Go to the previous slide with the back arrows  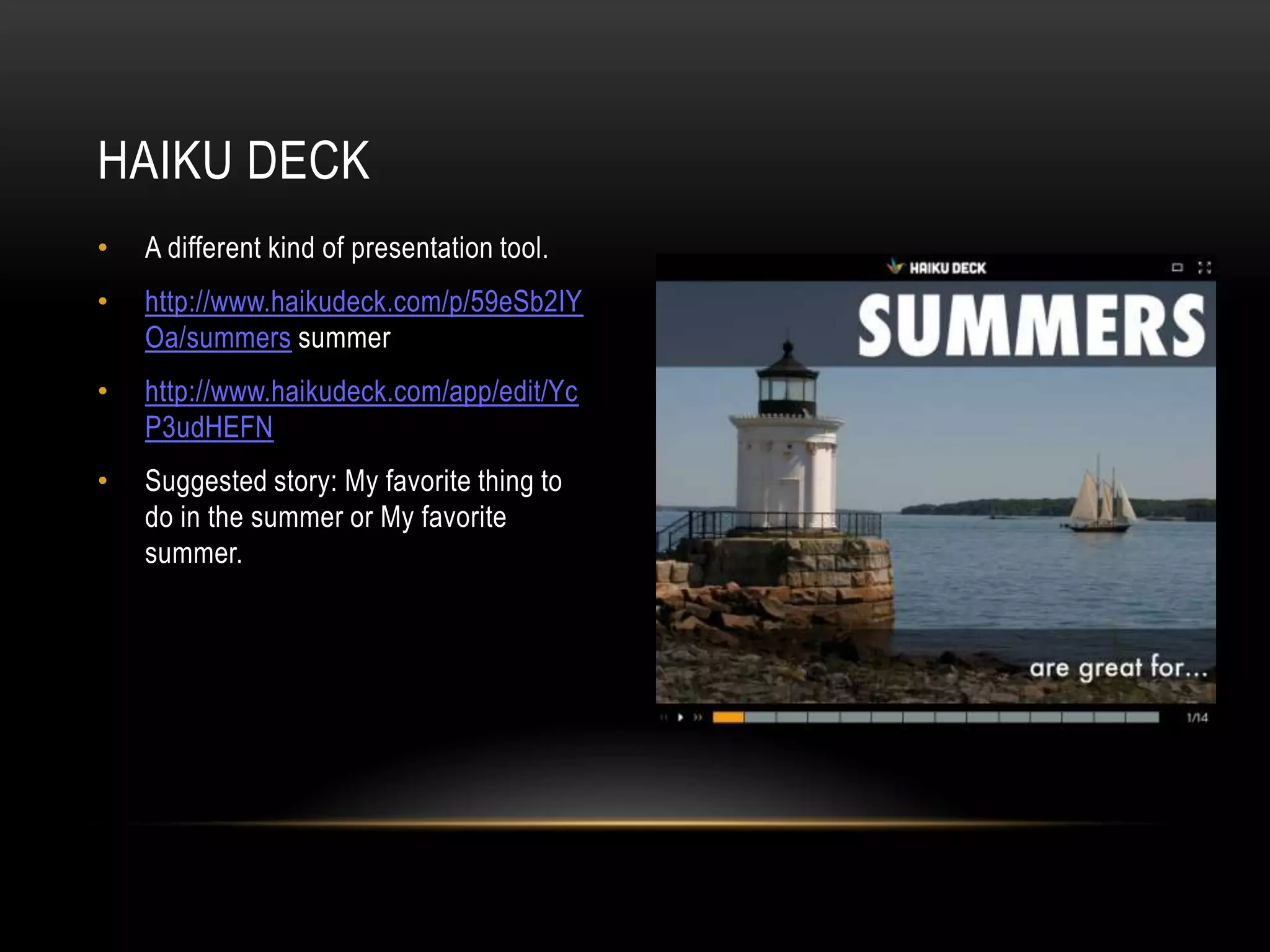[664, 718]
